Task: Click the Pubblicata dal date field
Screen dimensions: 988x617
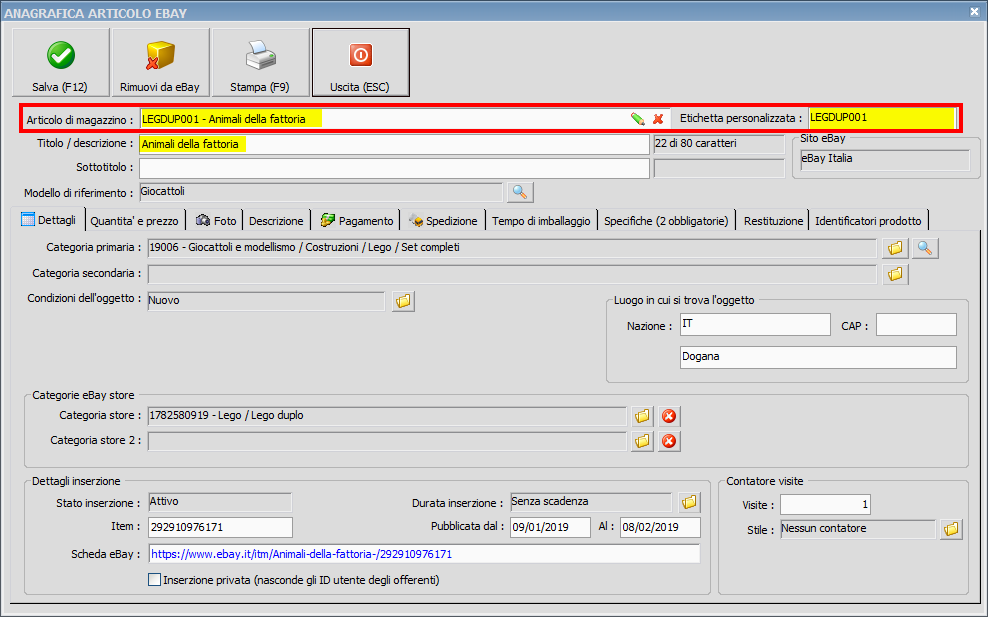Action: (x=550, y=528)
